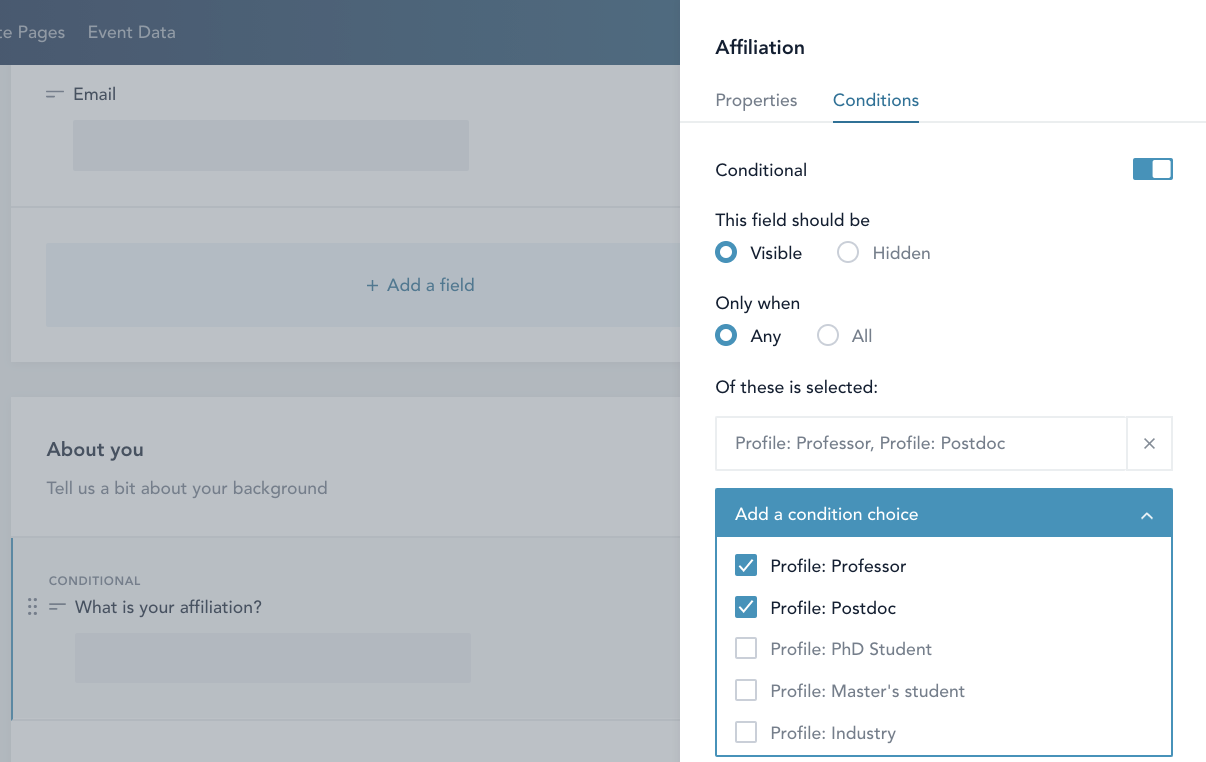
Task: Switch to the Properties tab
Action: 756,100
